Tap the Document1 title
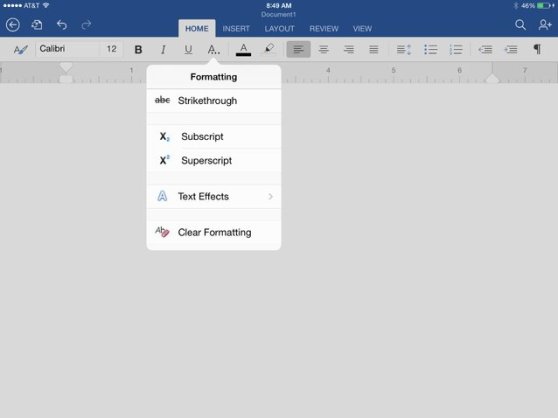 279,15
